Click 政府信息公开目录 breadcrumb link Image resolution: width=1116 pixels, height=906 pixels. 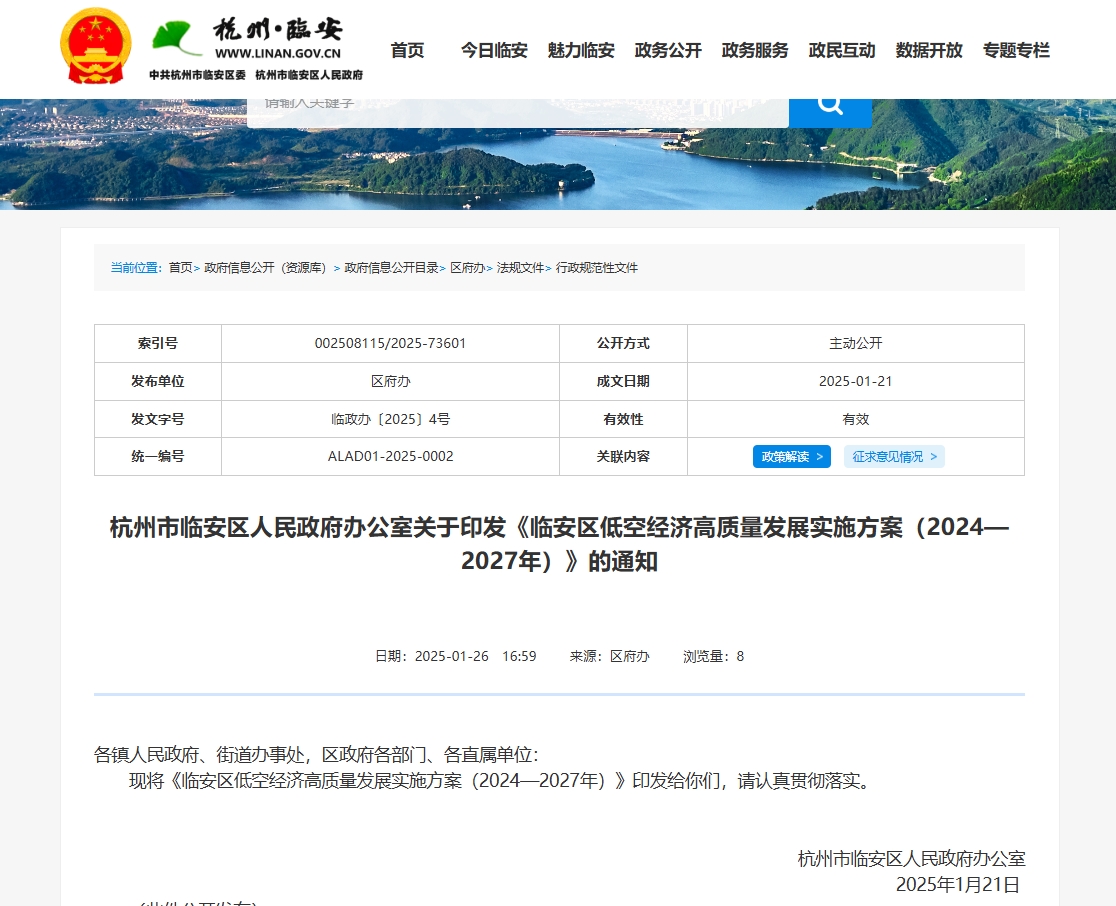click(x=391, y=268)
